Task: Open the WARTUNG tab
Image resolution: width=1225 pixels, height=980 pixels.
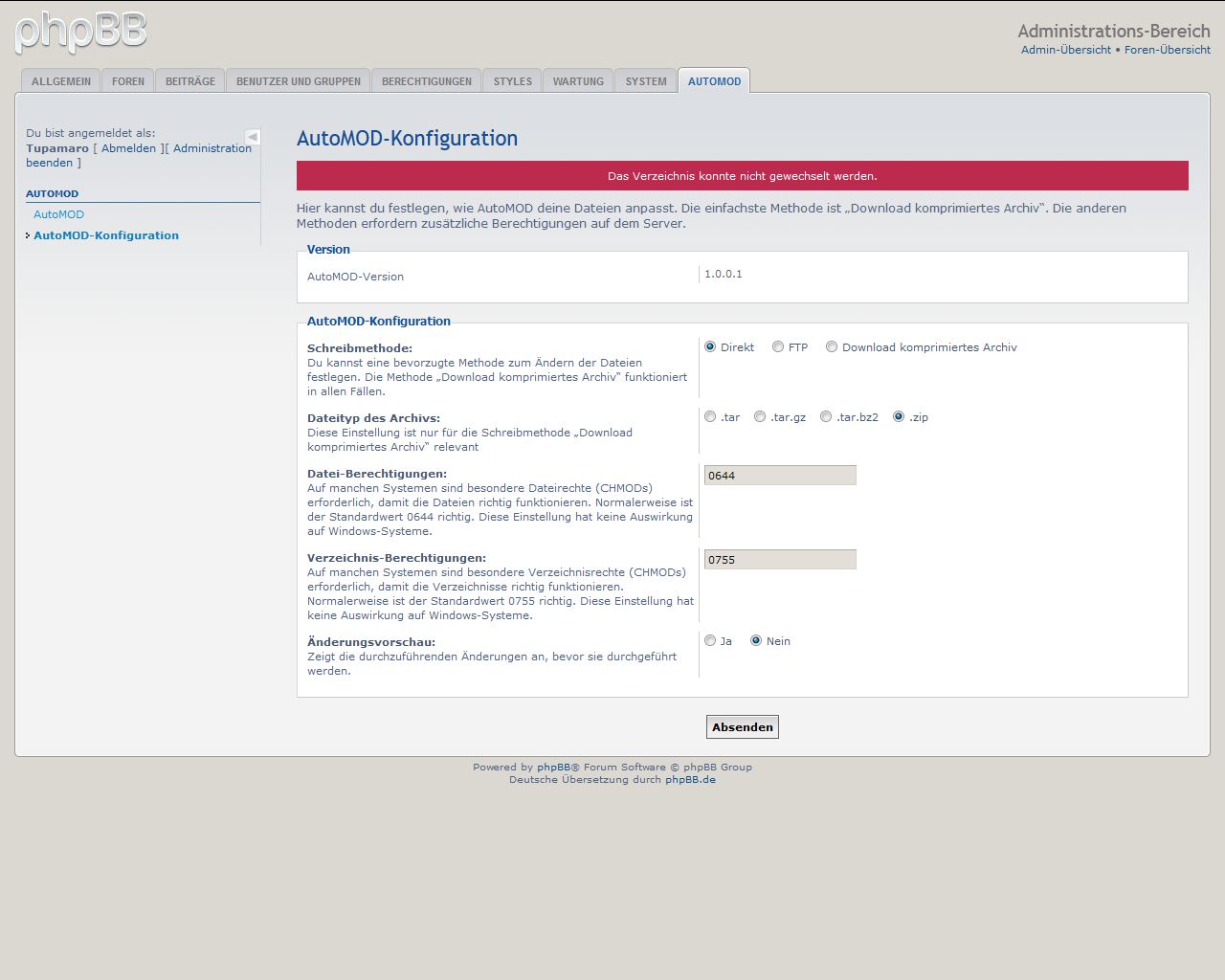Action: 578,81
